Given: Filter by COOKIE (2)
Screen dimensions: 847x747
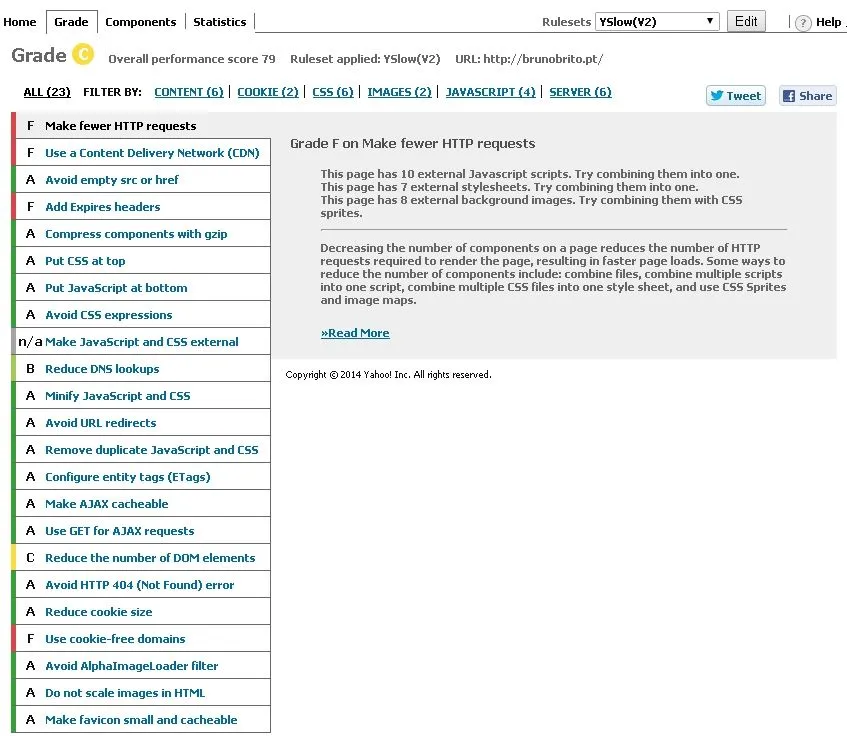Looking at the screenshot, I should click(x=268, y=92).
